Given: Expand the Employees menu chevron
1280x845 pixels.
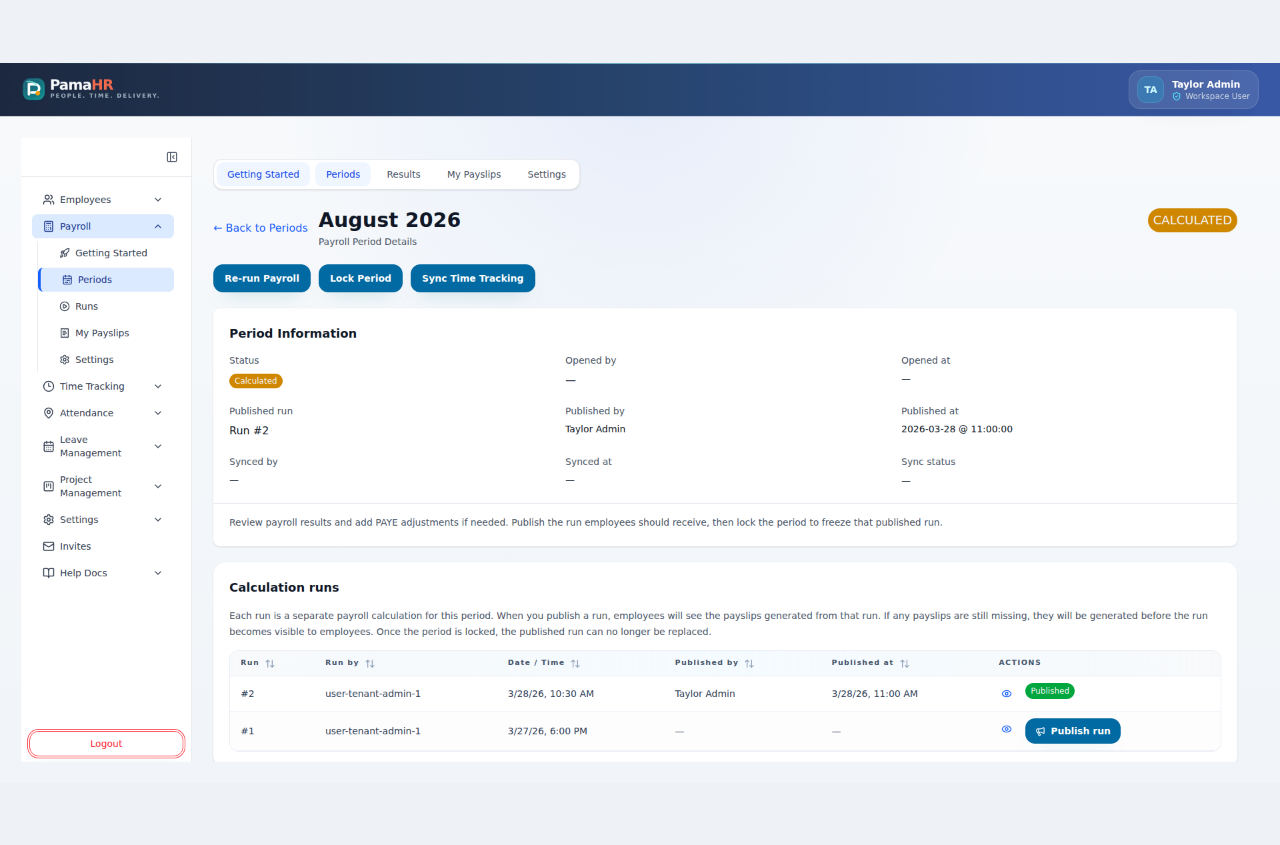Looking at the screenshot, I should click(x=158, y=200).
